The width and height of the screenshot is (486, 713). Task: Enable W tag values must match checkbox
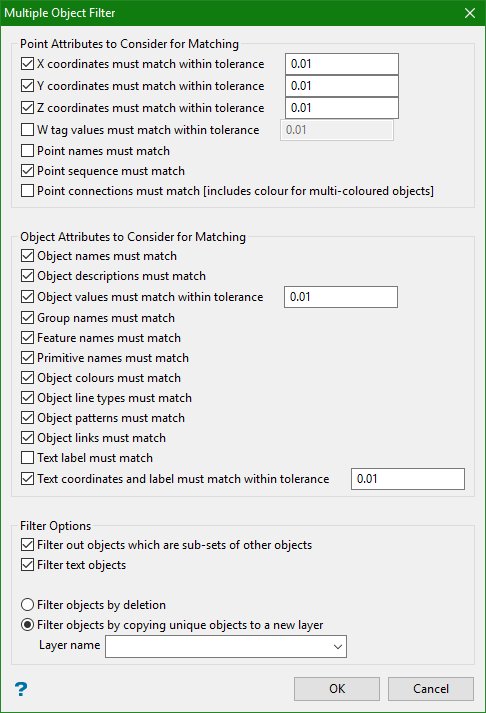27,130
